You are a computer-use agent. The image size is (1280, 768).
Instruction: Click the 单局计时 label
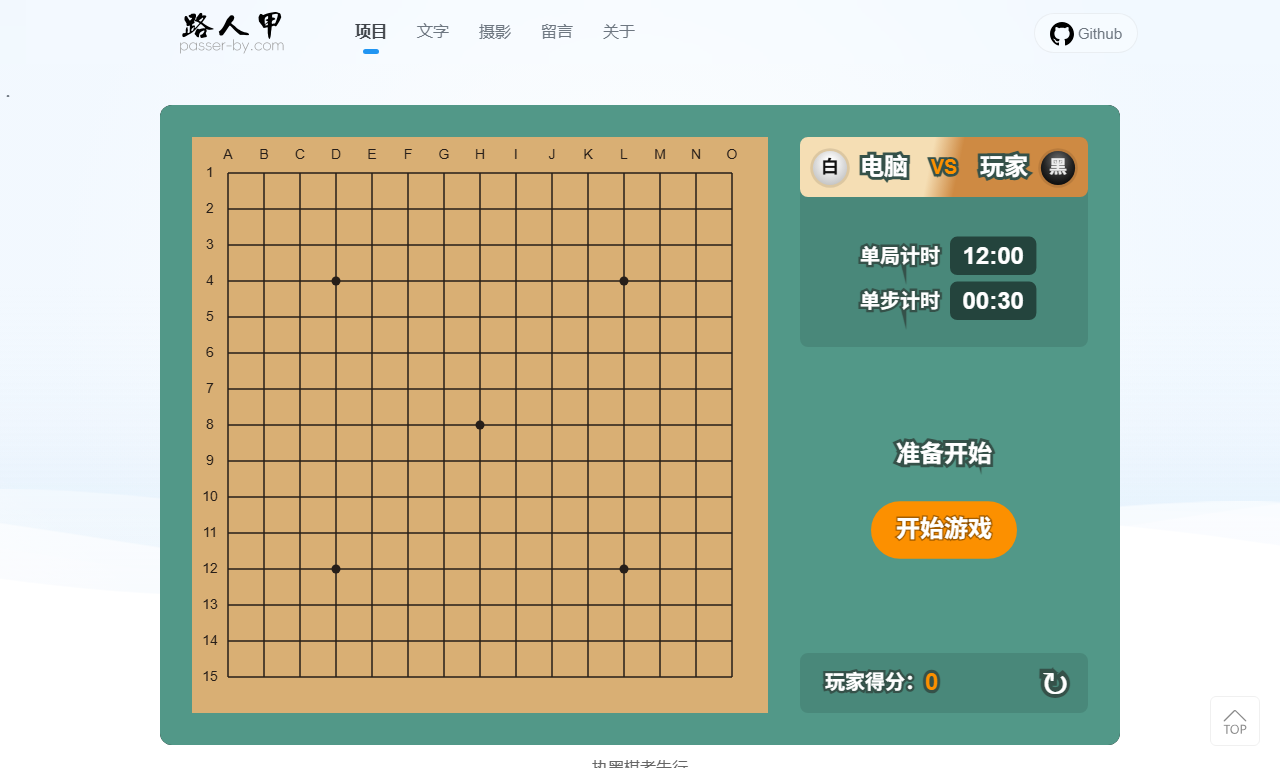900,257
